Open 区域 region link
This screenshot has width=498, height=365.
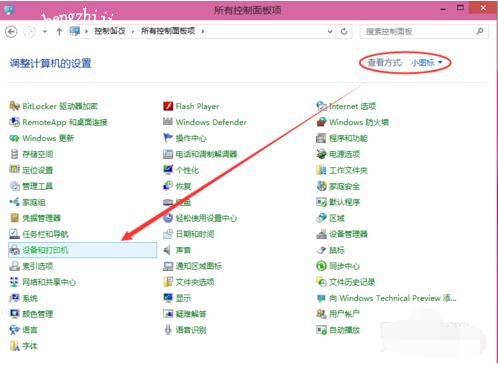click(x=337, y=218)
